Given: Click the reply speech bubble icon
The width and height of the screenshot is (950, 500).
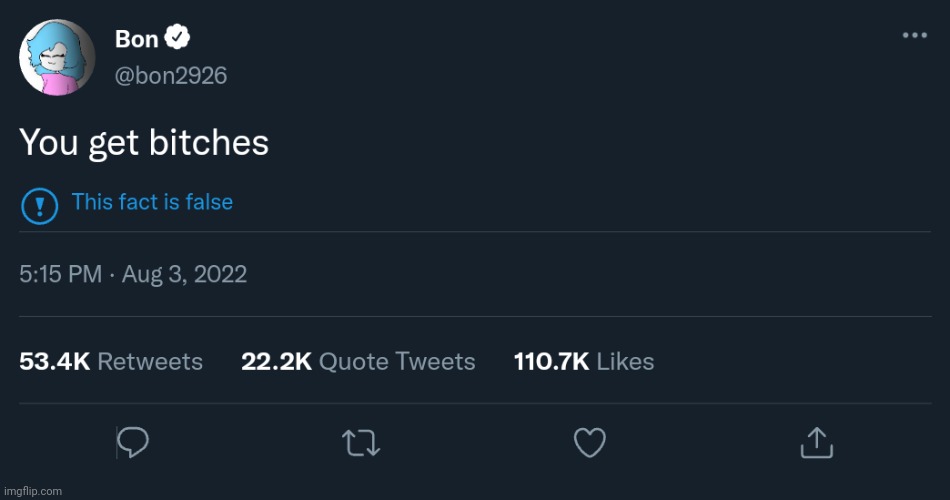Looking at the screenshot, I should coord(133,442).
